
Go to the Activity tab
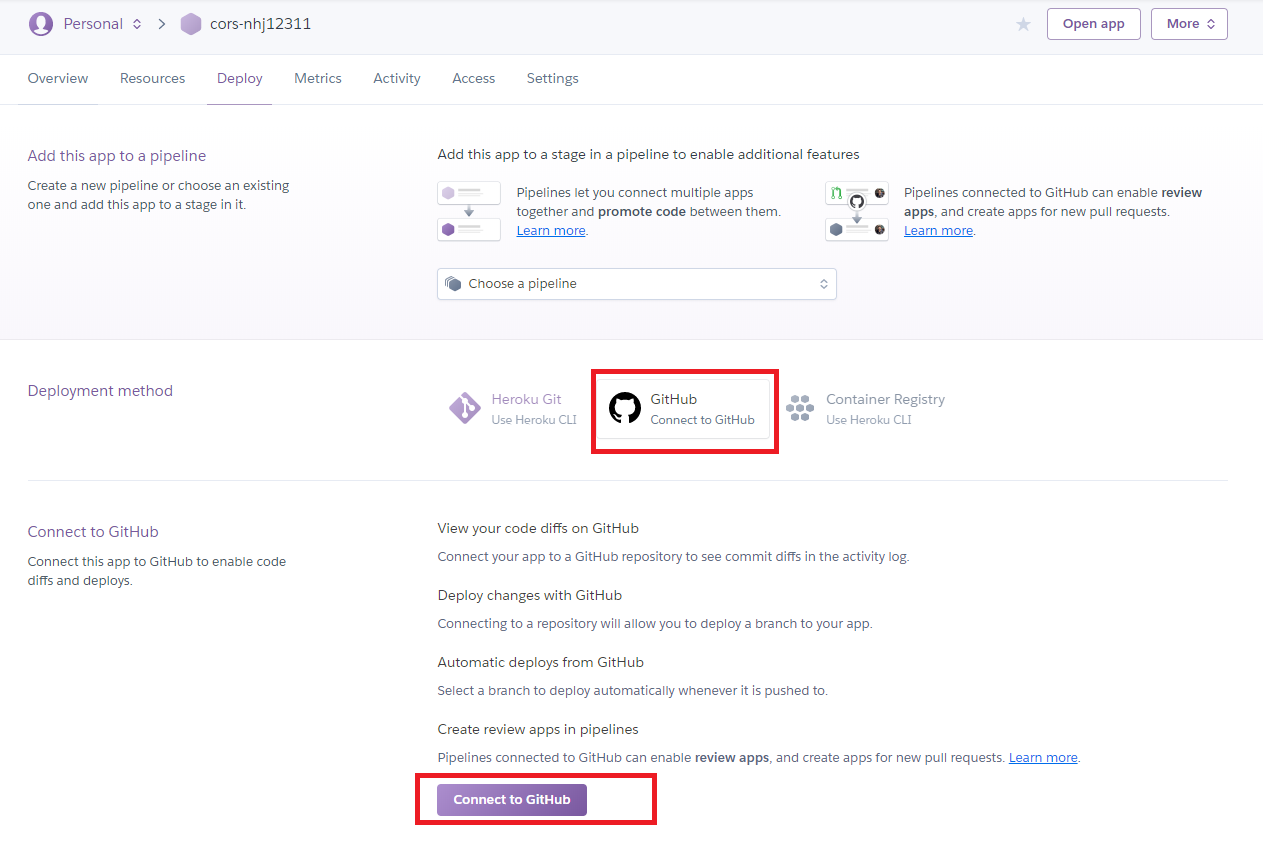(397, 78)
